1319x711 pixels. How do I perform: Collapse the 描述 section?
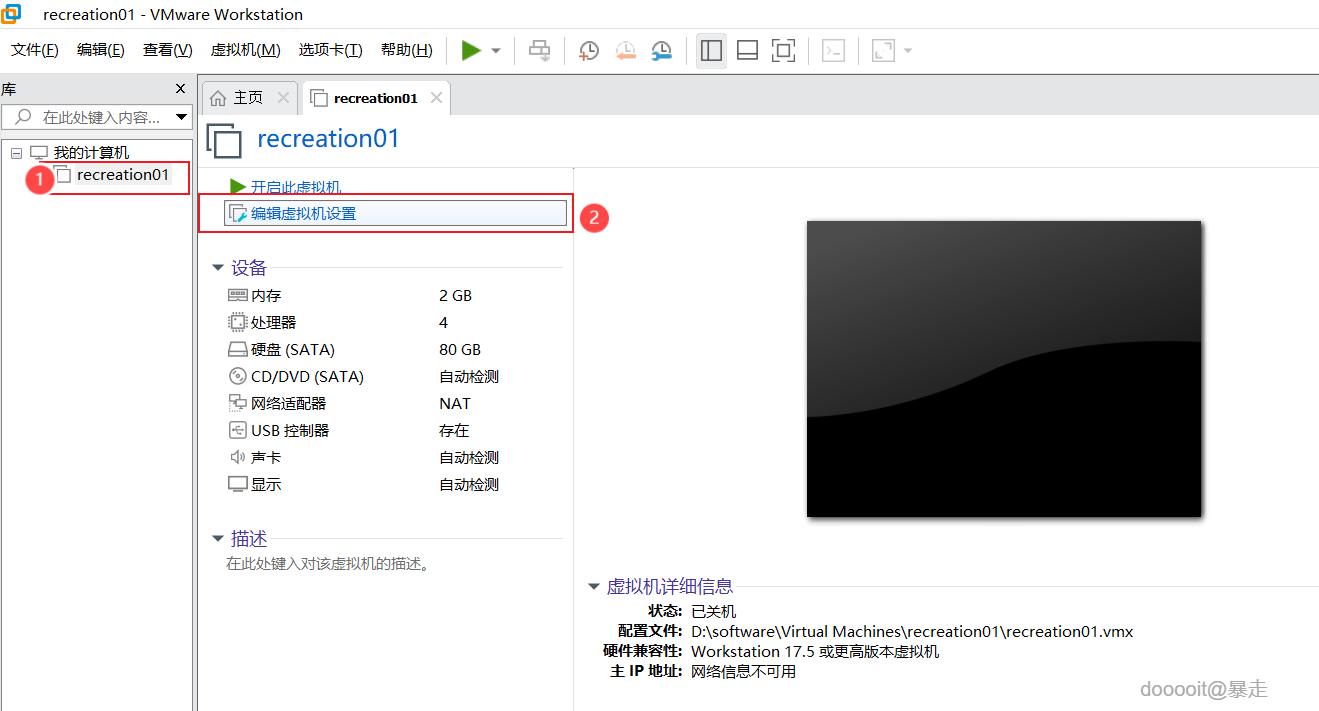click(218, 538)
